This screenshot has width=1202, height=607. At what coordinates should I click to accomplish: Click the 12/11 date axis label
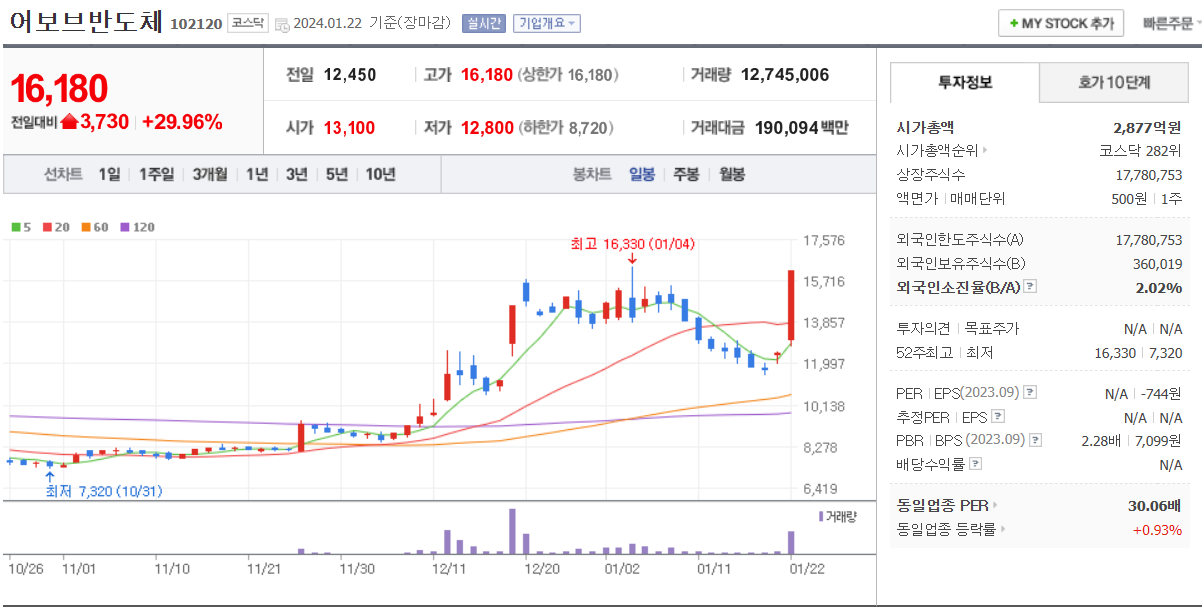tap(449, 569)
